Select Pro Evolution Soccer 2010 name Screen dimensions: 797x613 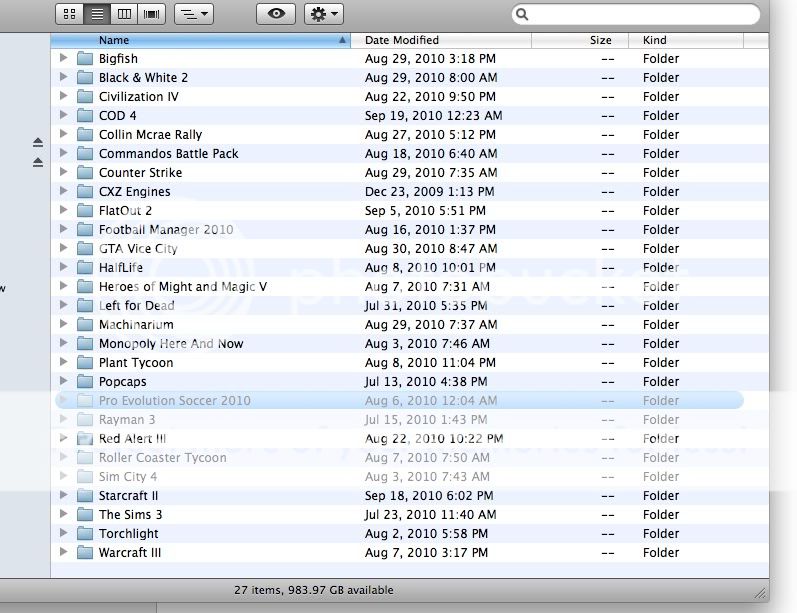[174, 401]
